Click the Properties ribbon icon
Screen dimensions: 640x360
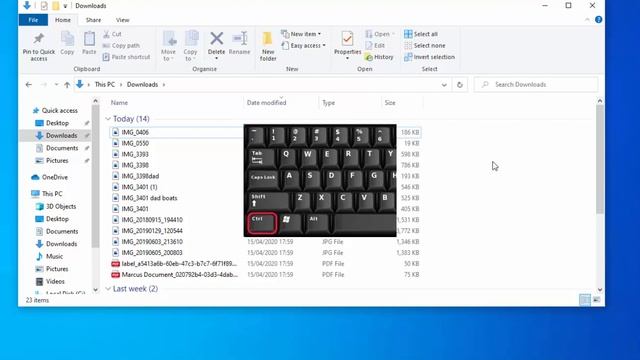coord(347,39)
